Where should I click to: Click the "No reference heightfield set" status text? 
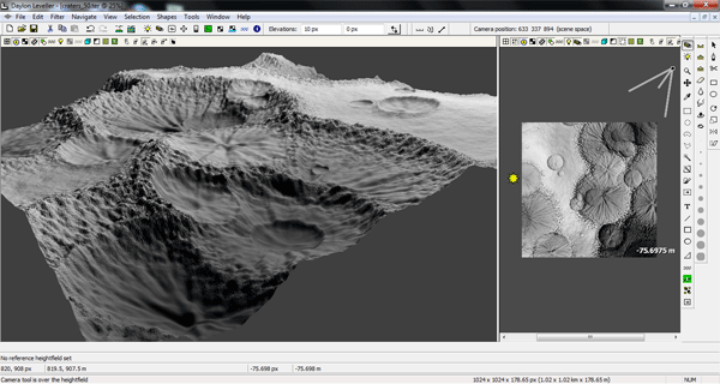(x=36, y=358)
